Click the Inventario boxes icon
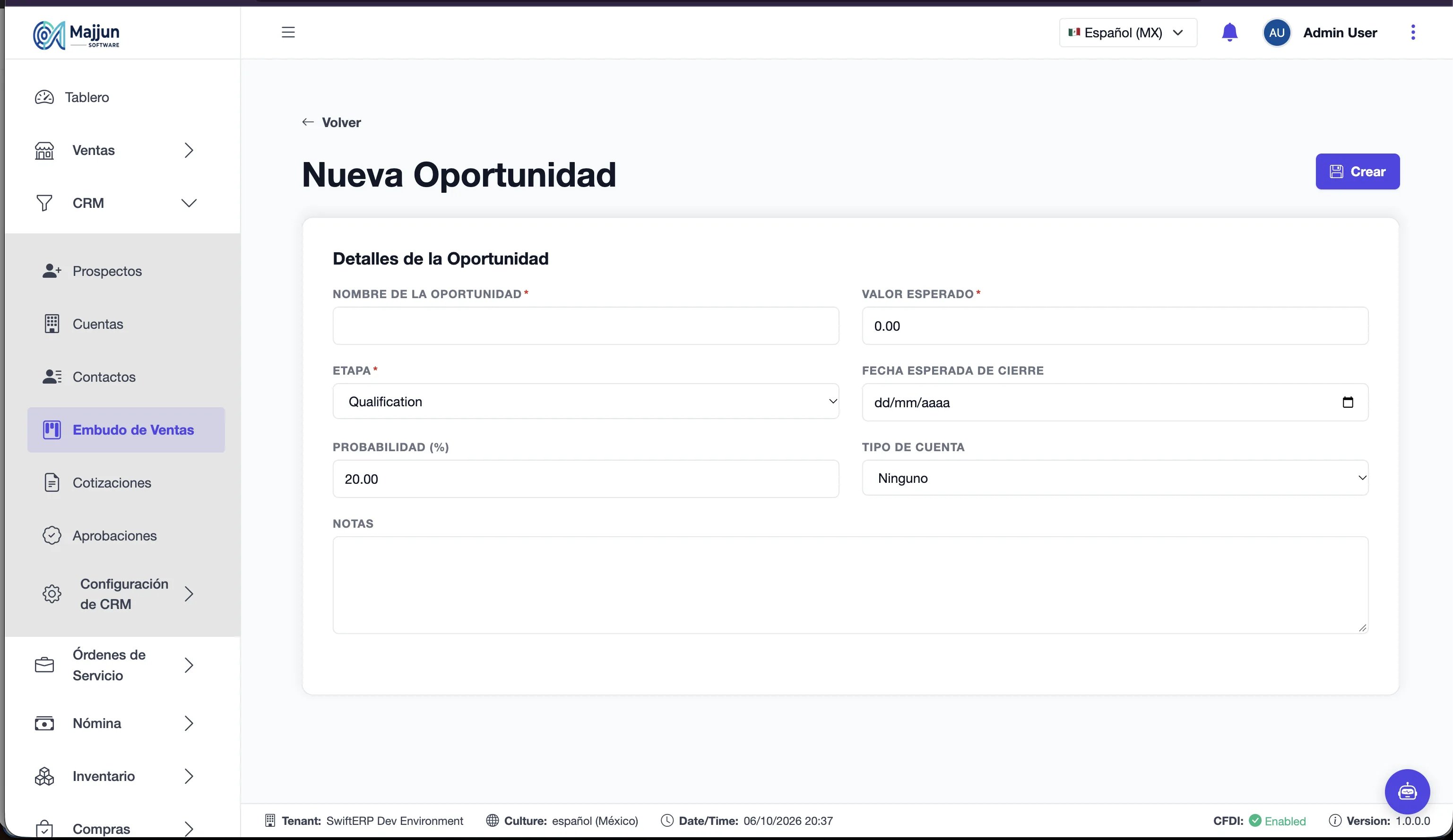 tap(44, 776)
